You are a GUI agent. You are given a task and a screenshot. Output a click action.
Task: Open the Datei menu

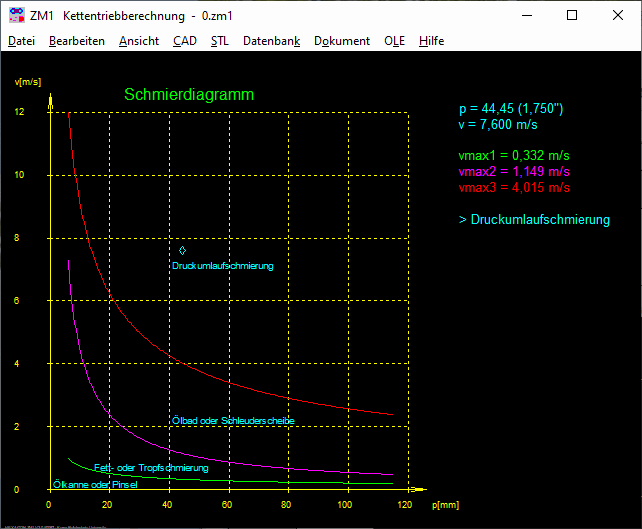pyautogui.click(x=21, y=41)
